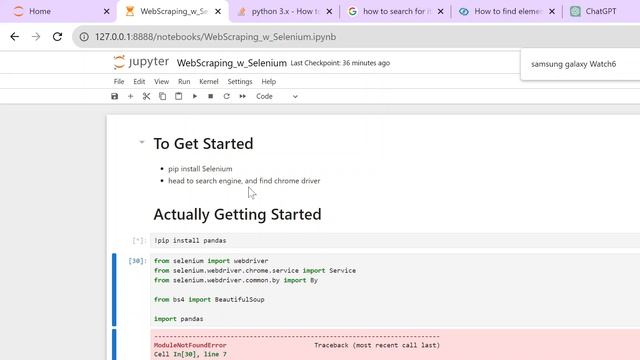Click the 'samsung galaxy Watch6' popup text
This screenshot has height=360, width=640.
pos(573,64)
